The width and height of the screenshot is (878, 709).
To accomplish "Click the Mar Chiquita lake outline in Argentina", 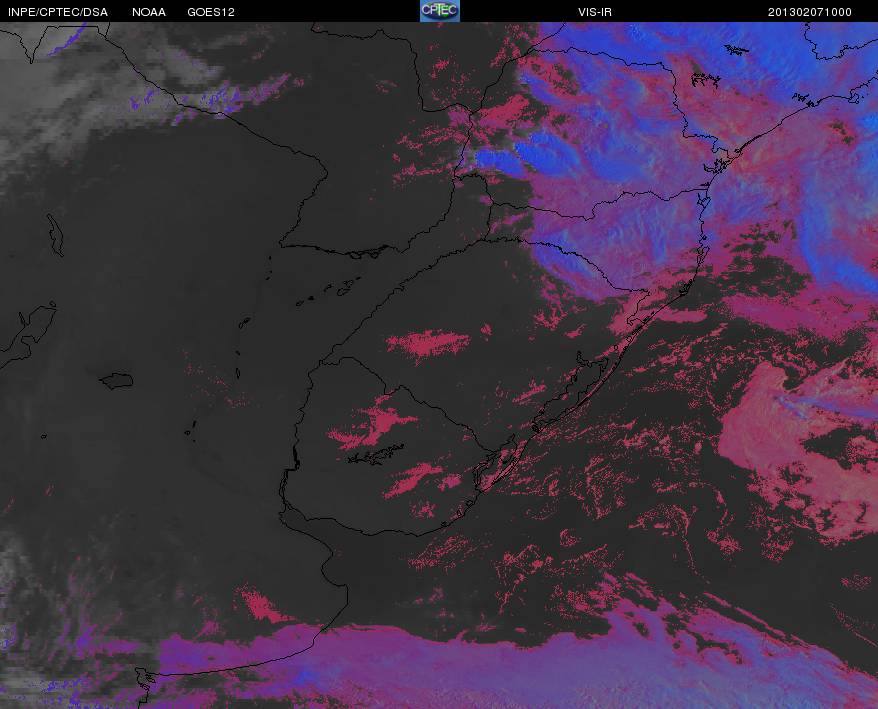I will (117, 381).
